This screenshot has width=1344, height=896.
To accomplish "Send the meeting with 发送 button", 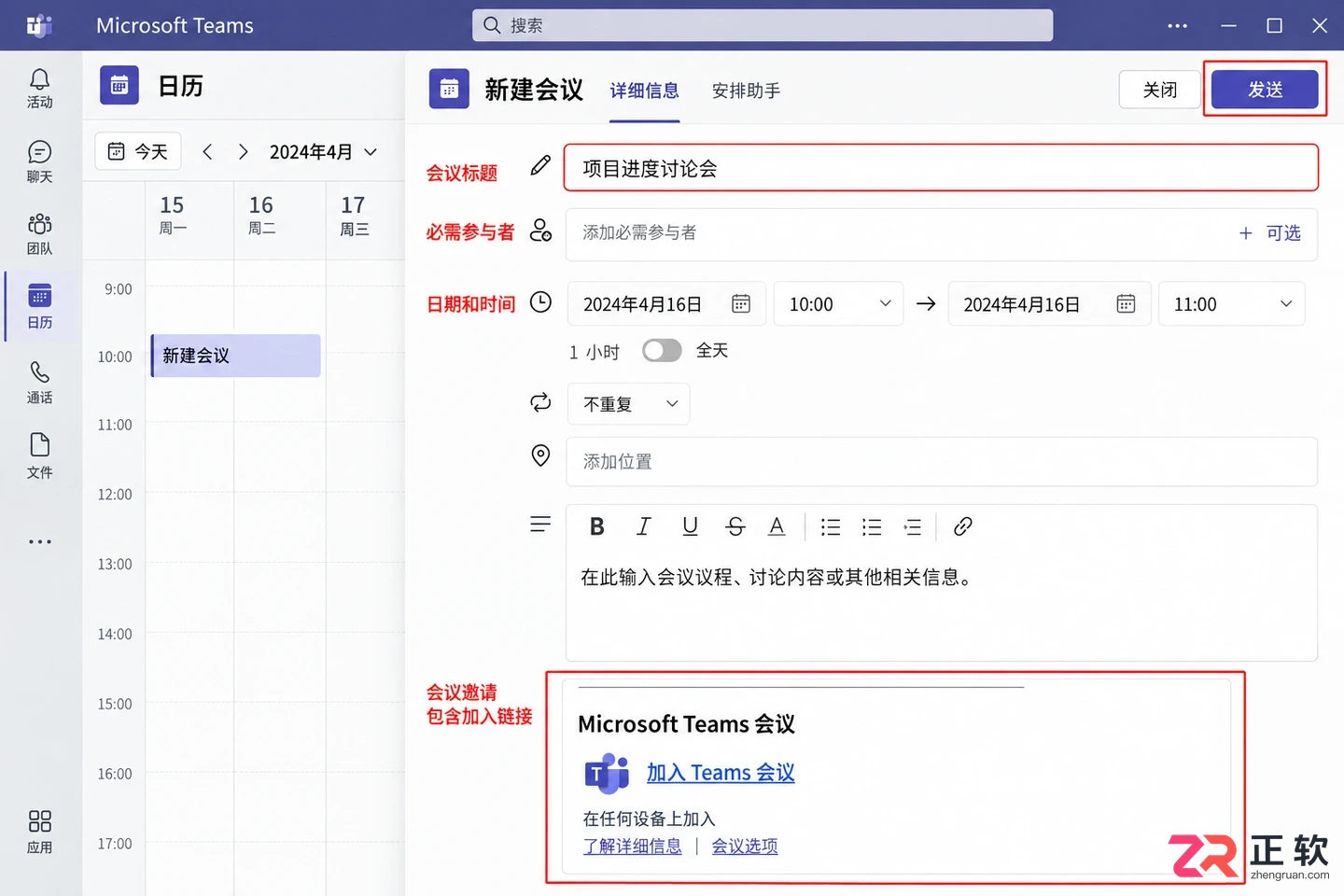I will (x=1265, y=90).
